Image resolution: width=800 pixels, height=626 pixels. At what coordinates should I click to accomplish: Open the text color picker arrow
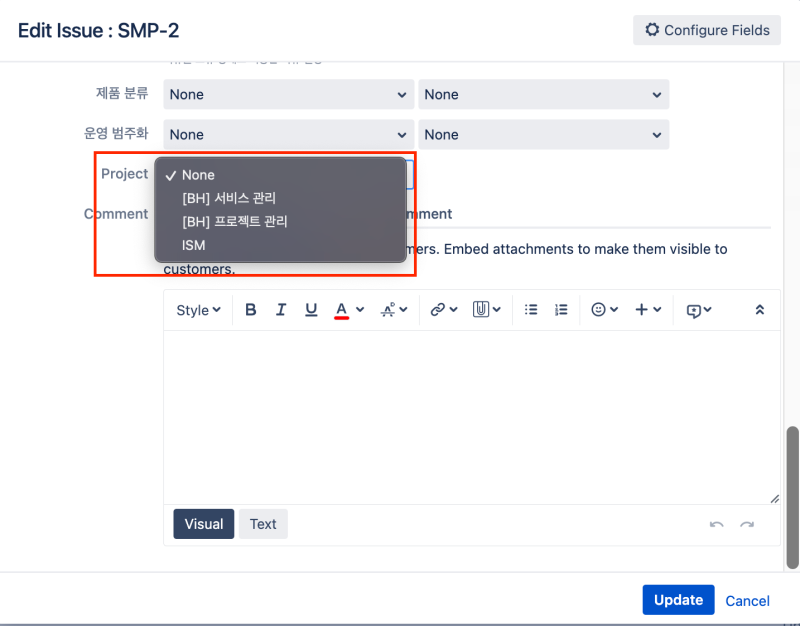tap(360, 310)
